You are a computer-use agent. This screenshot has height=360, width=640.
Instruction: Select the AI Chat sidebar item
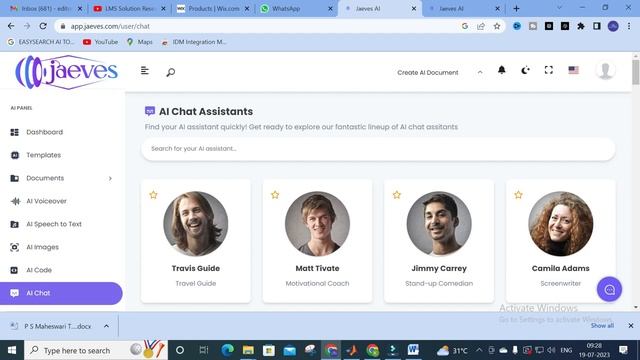(x=61, y=293)
